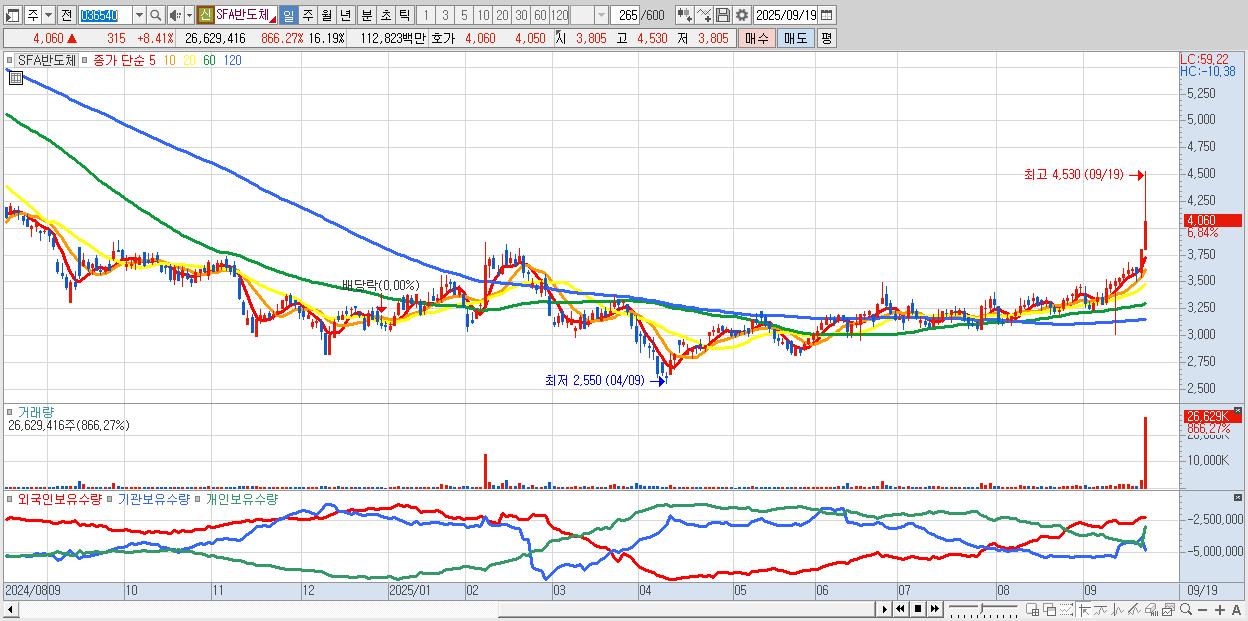Viewport: 1248px width, 621px height.
Task: Toggle the speaker sound icon
Action: point(175,15)
